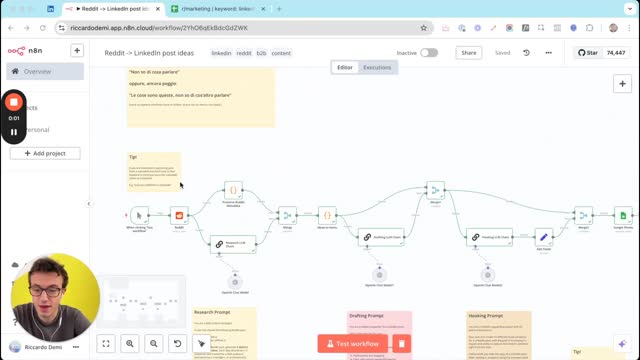Click the Share button
Viewport: 640px width, 360px height.
469,53
